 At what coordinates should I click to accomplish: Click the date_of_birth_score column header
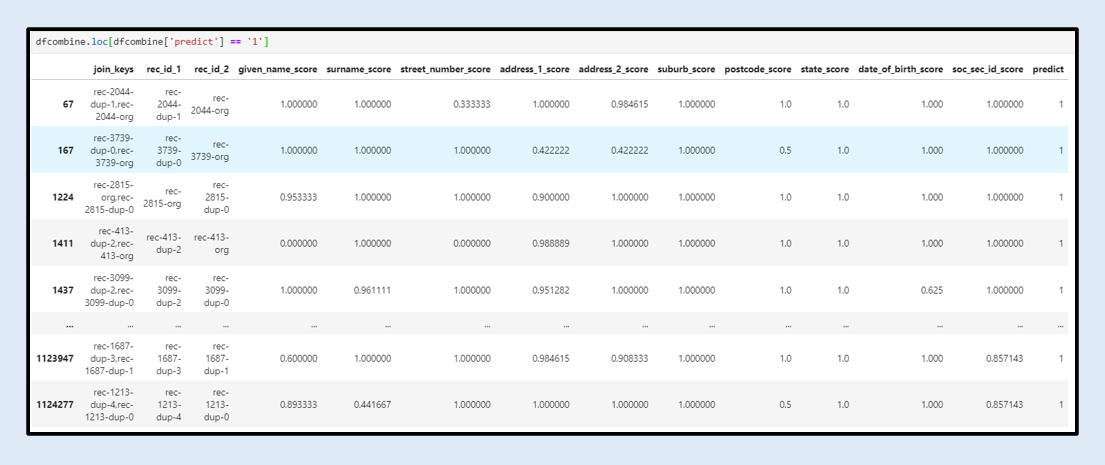(x=901, y=70)
